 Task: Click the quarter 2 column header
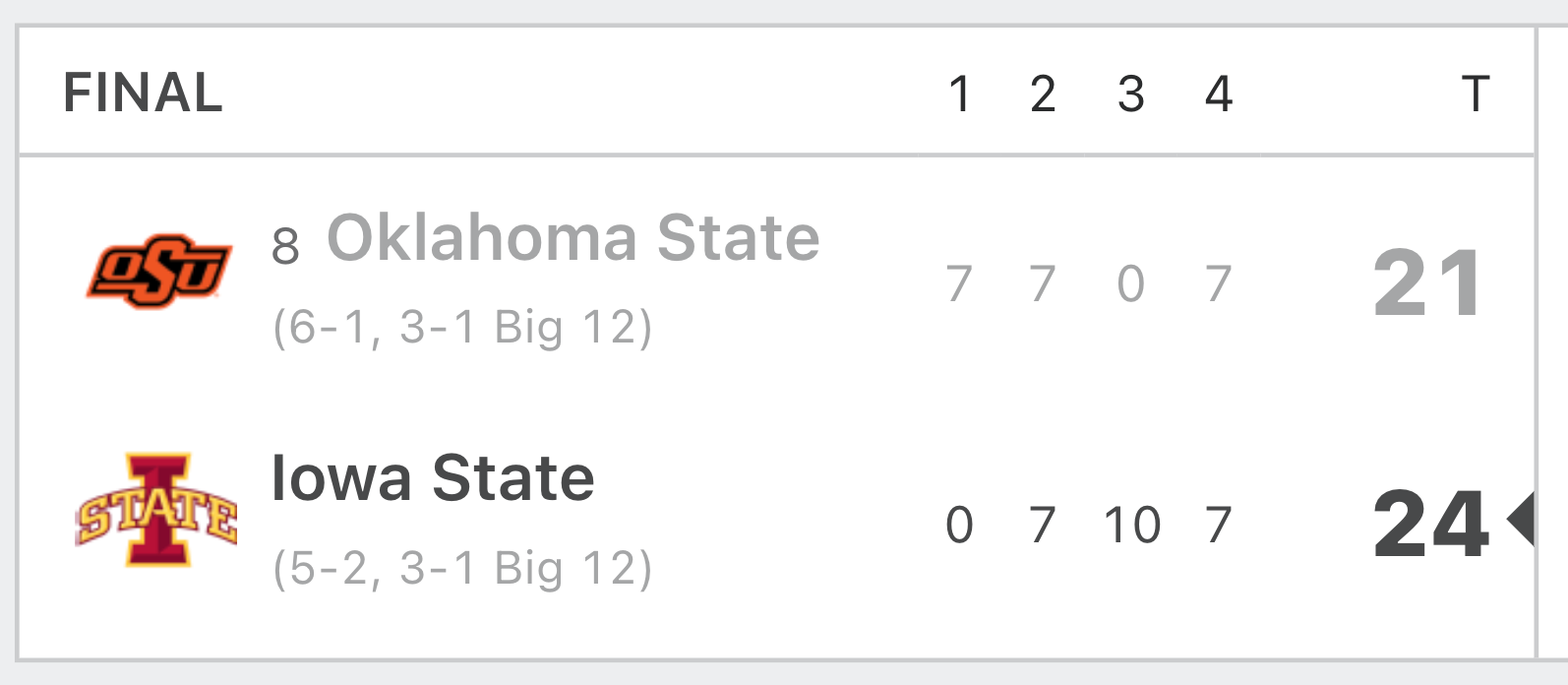click(1044, 94)
